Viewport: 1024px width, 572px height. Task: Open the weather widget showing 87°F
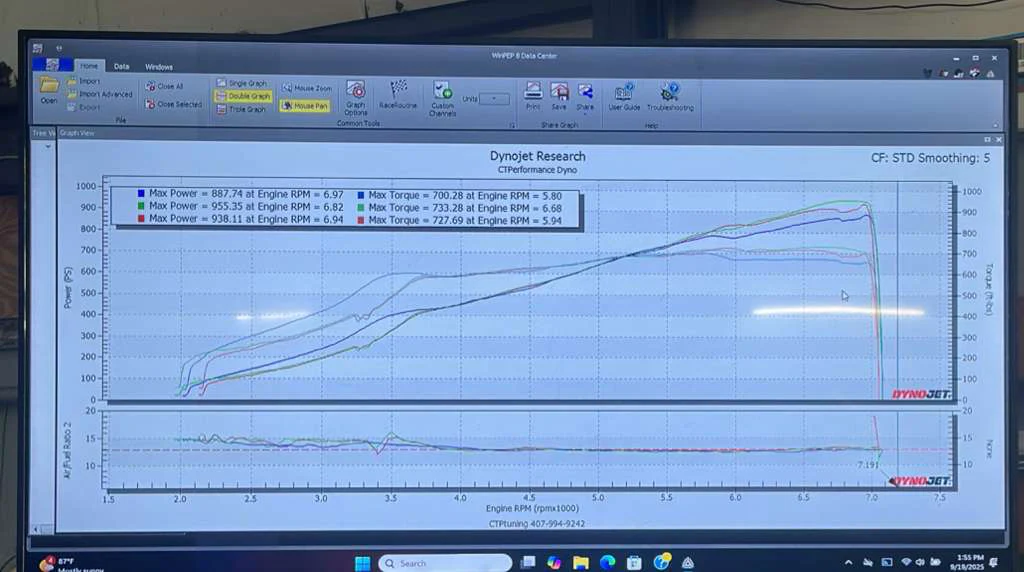tap(71, 565)
